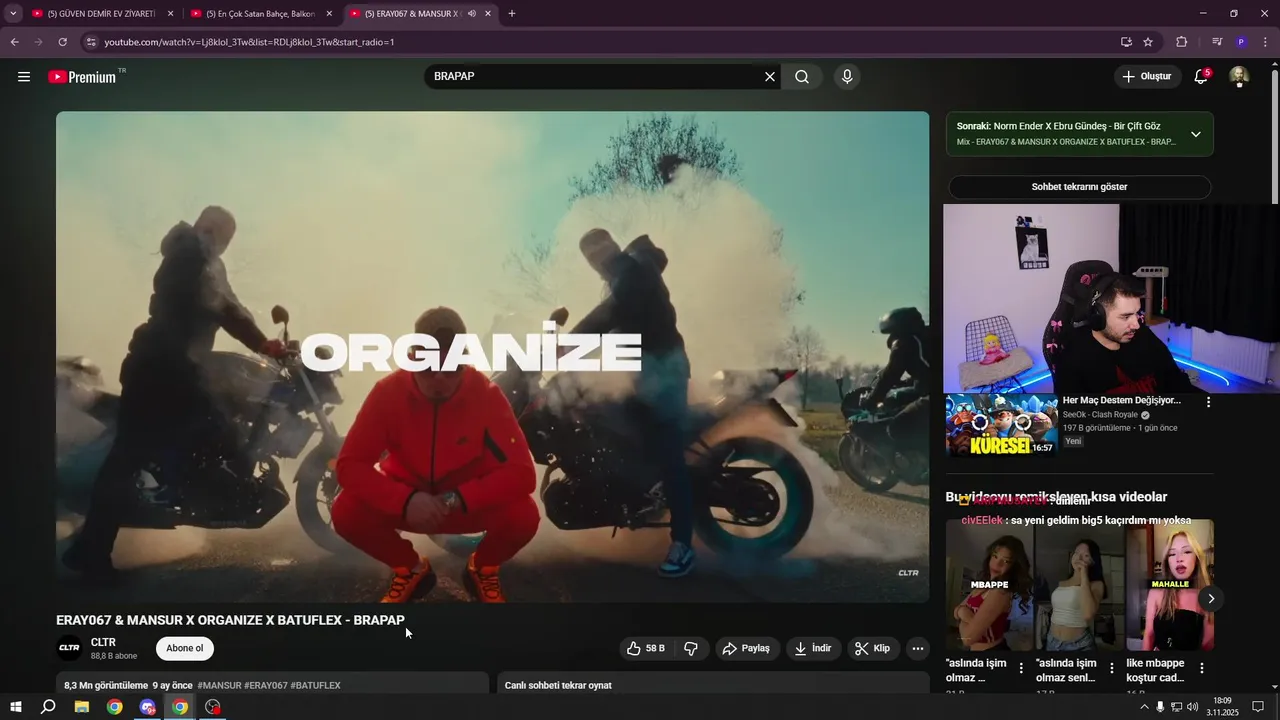Download the video with İndir
Image resolution: width=1280 pixels, height=720 pixels.
[x=813, y=648]
